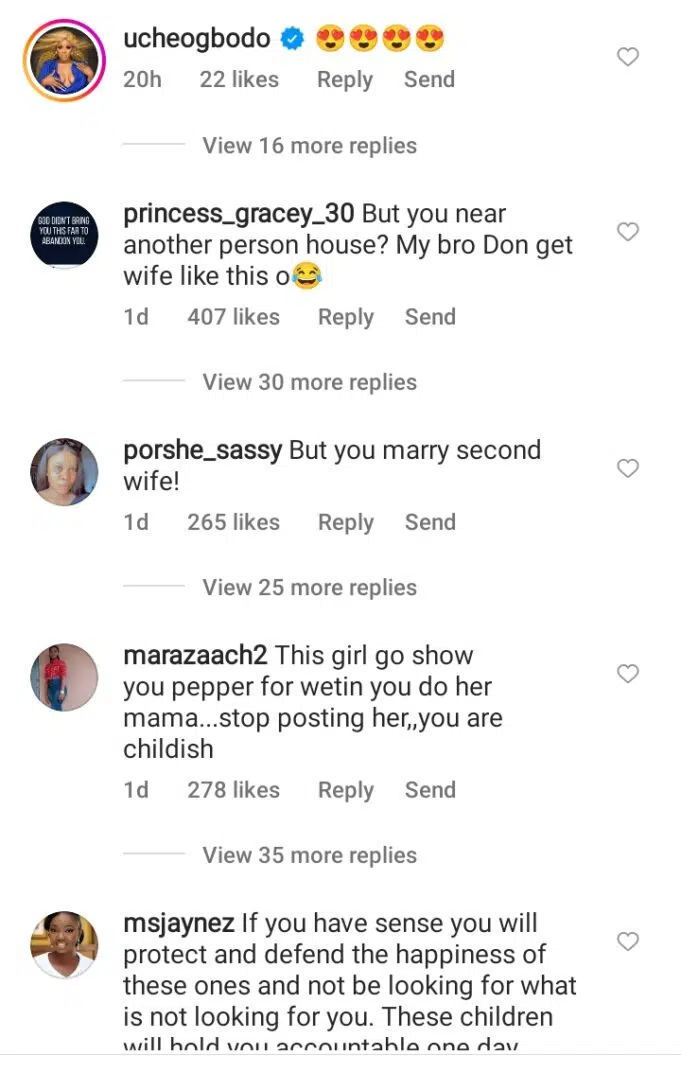681x1073 pixels.
Task: Expand View 16 more replies
Action: click(309, 145)
